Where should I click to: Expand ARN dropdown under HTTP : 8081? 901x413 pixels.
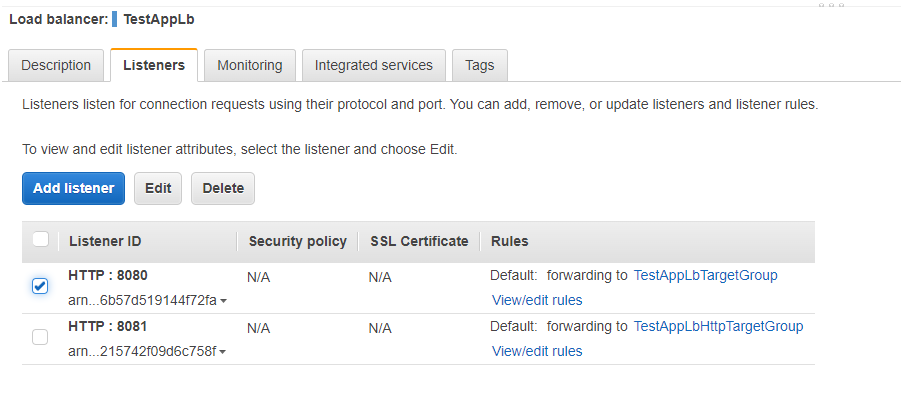tap(222, 352)
